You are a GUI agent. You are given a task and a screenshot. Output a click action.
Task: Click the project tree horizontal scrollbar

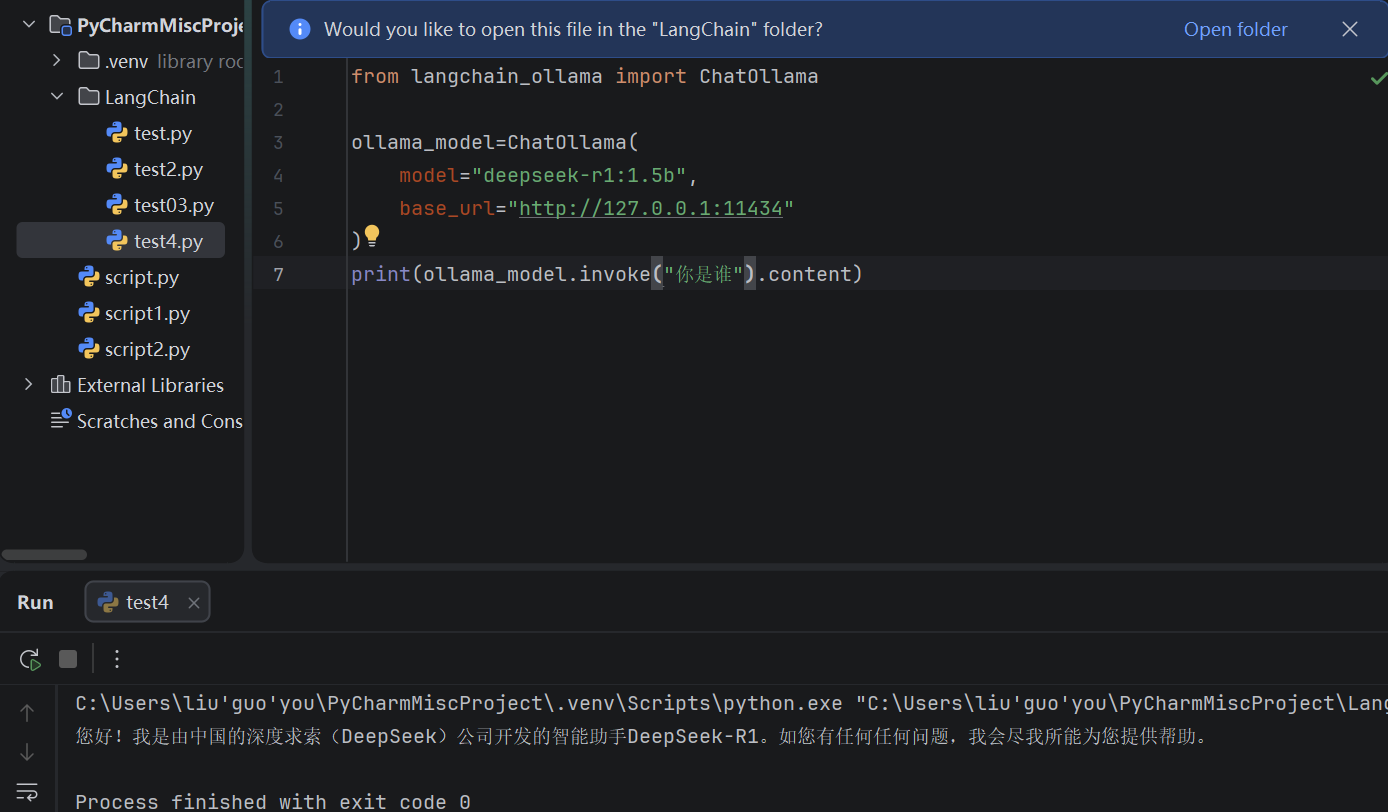pyautogui.click(x=44, y=554)
